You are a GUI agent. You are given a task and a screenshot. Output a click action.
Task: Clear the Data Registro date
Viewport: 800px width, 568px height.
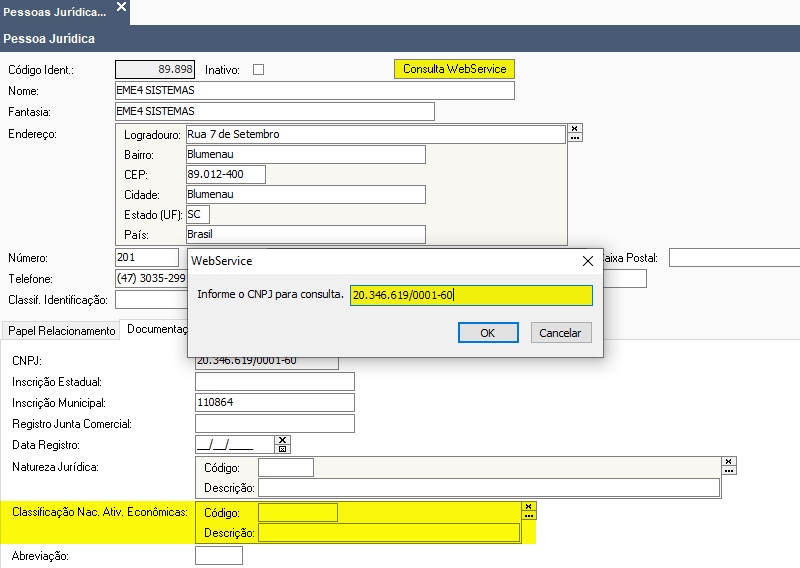point(283,440)
